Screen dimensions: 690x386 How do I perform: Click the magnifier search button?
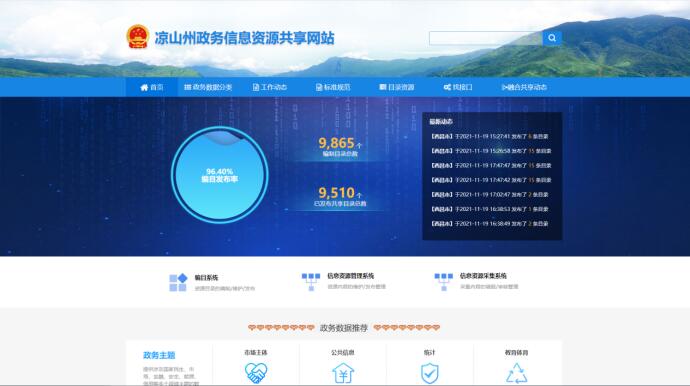click(x=552, y=38)
